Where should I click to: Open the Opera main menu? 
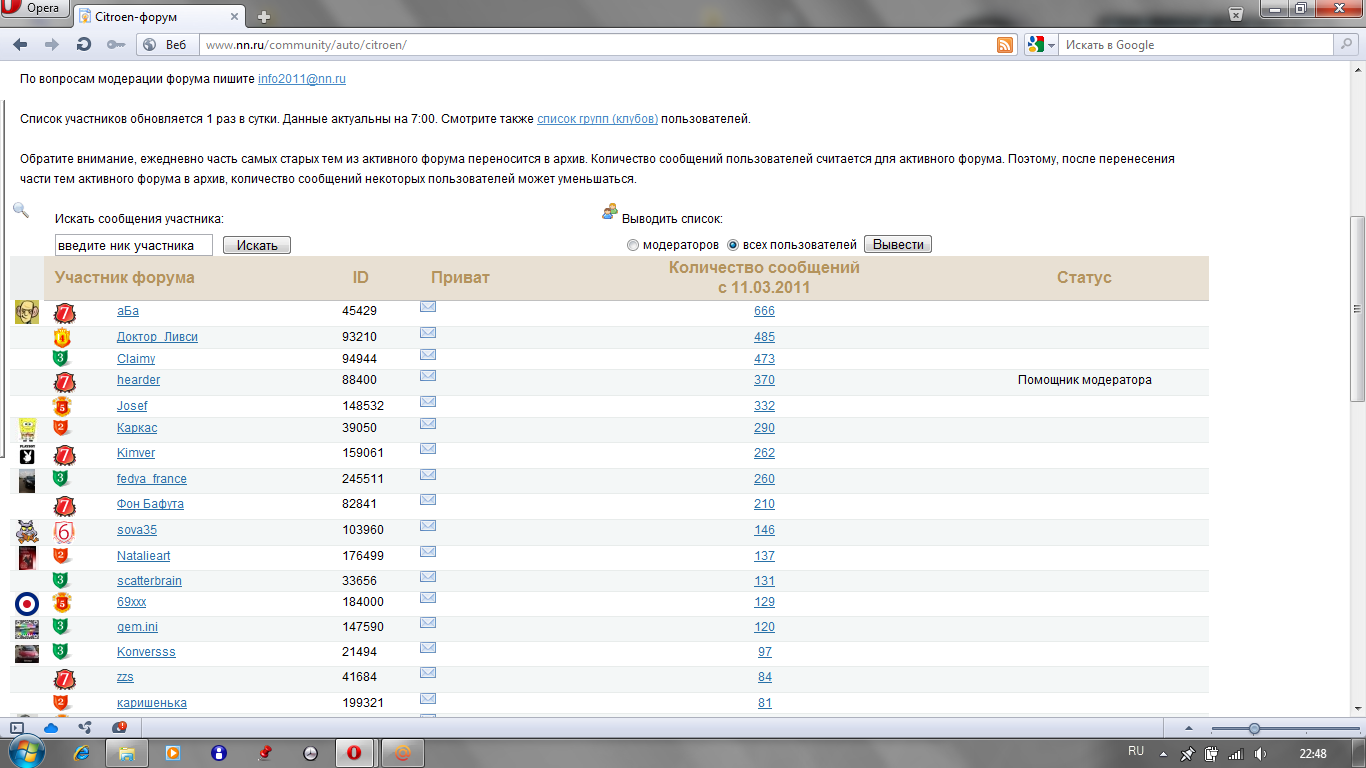tap(35, 10)
